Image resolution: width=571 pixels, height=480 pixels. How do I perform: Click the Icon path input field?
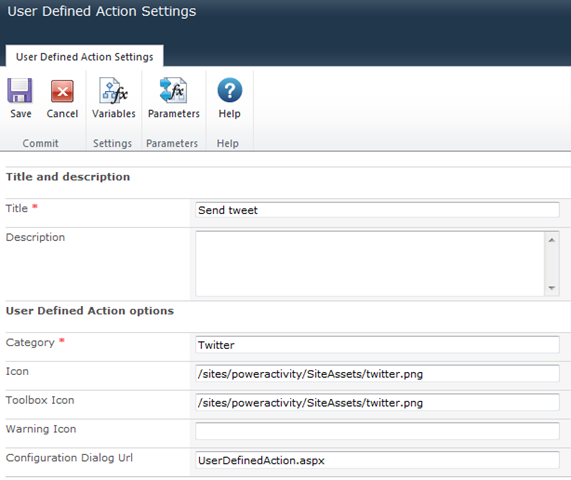tap(377, 374)
